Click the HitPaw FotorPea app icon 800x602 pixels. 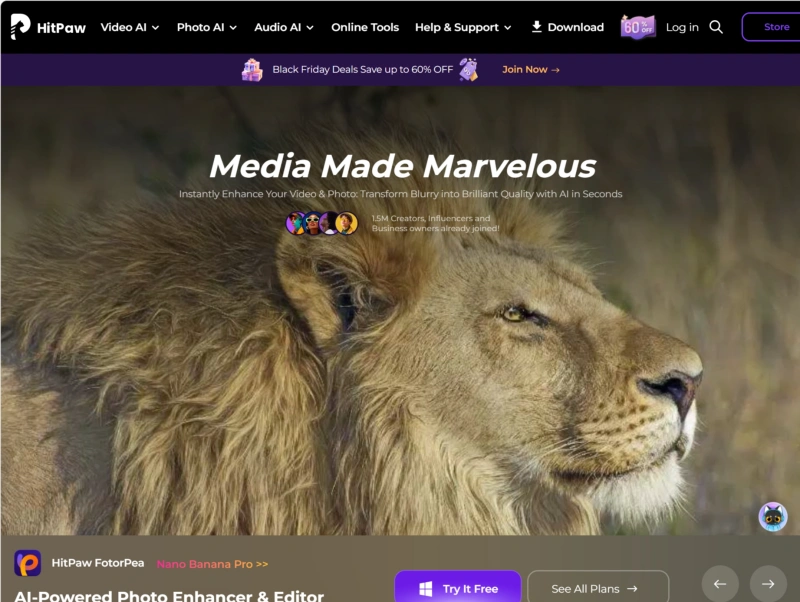pos(28,563)
